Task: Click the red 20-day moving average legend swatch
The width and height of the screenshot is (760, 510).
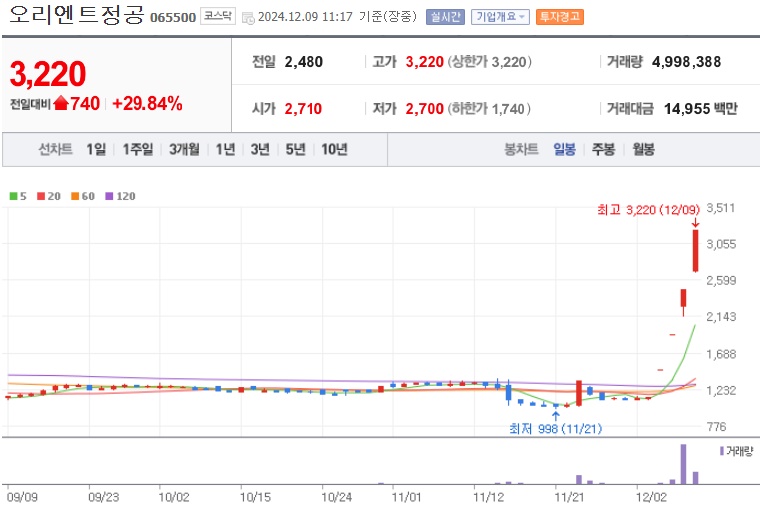Action: click(x=41, y=196)
